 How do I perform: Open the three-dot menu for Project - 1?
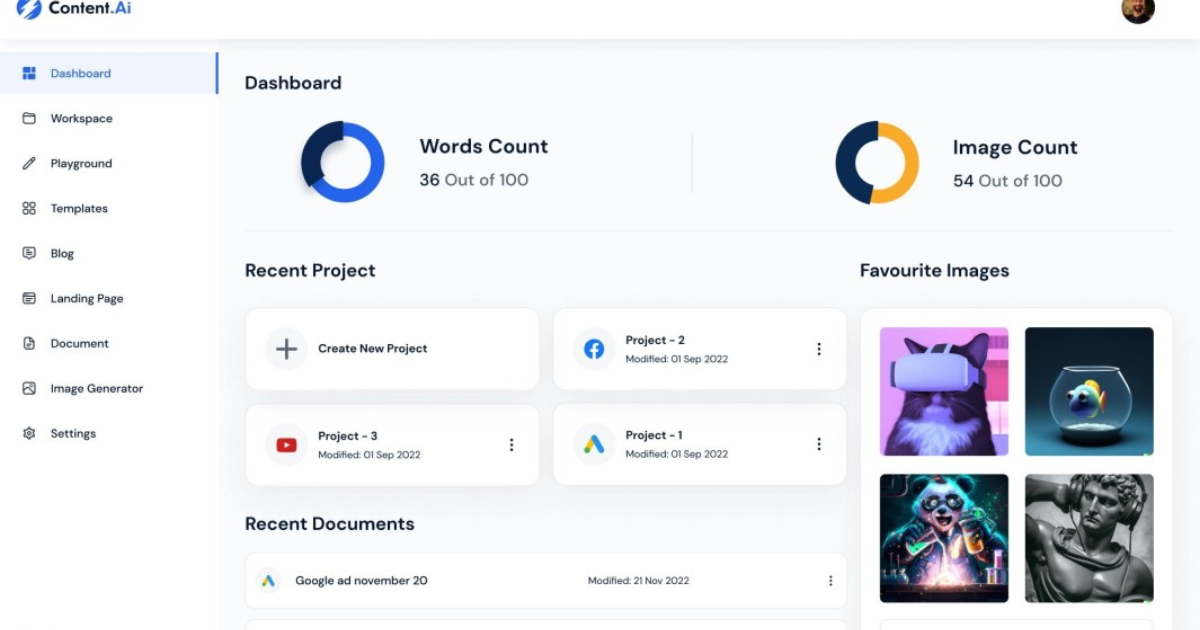pos(819,444)
